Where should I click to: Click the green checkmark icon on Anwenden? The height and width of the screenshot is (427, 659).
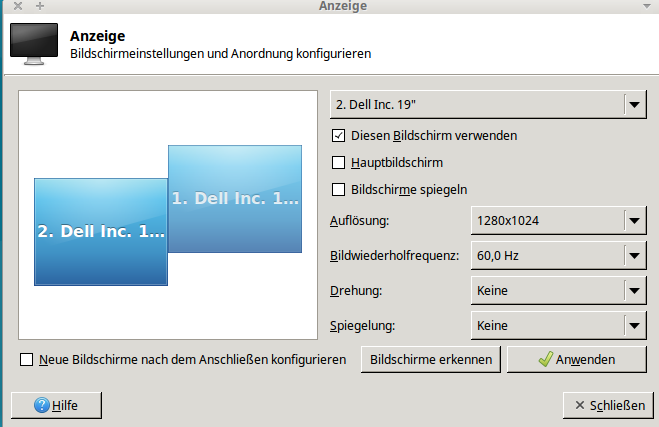[545, 359]
